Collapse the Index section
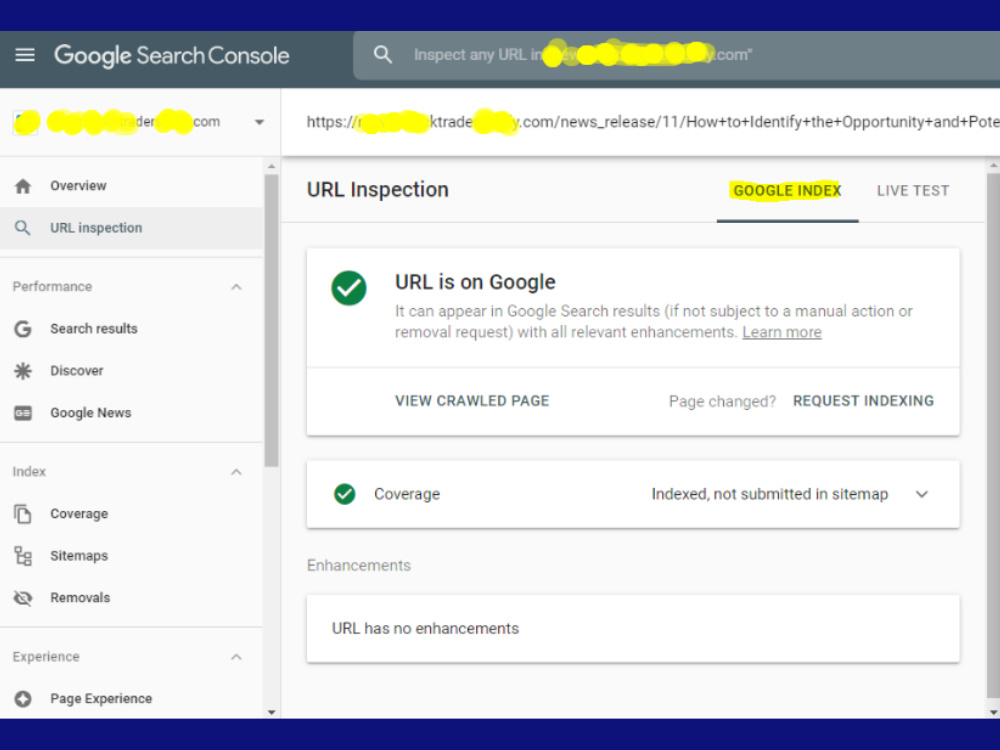Screen dimensions: 1000x750 [x=236, y=472]
